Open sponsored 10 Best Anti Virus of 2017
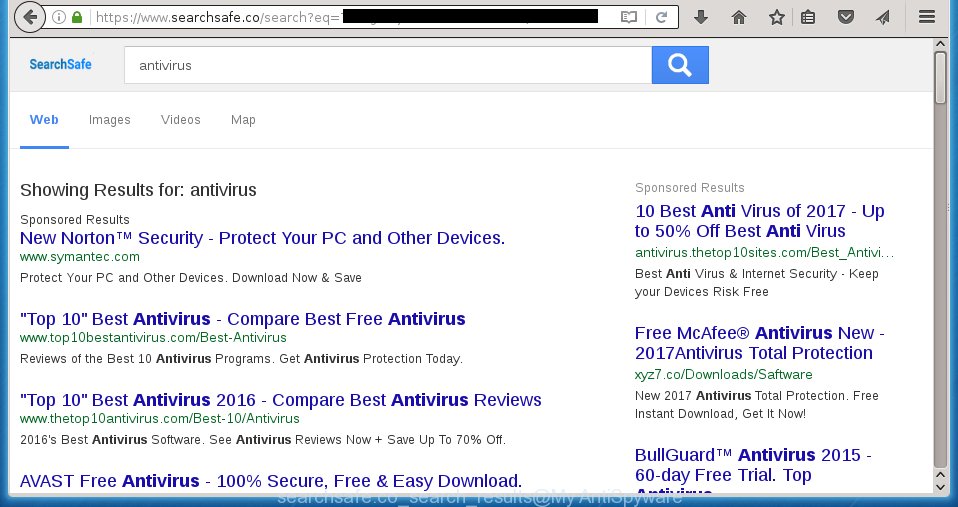The width and height of the screenshot is (958, 507). click(x=759, y=221)
